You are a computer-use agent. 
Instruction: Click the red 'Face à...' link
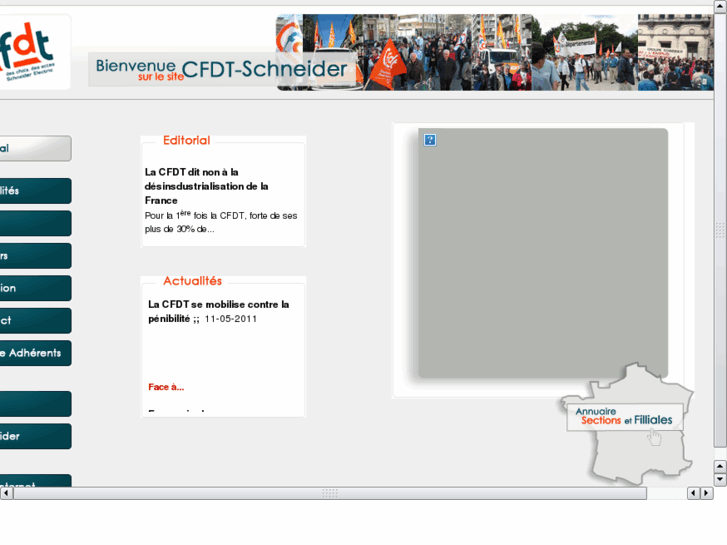click(x=166, y=387)
